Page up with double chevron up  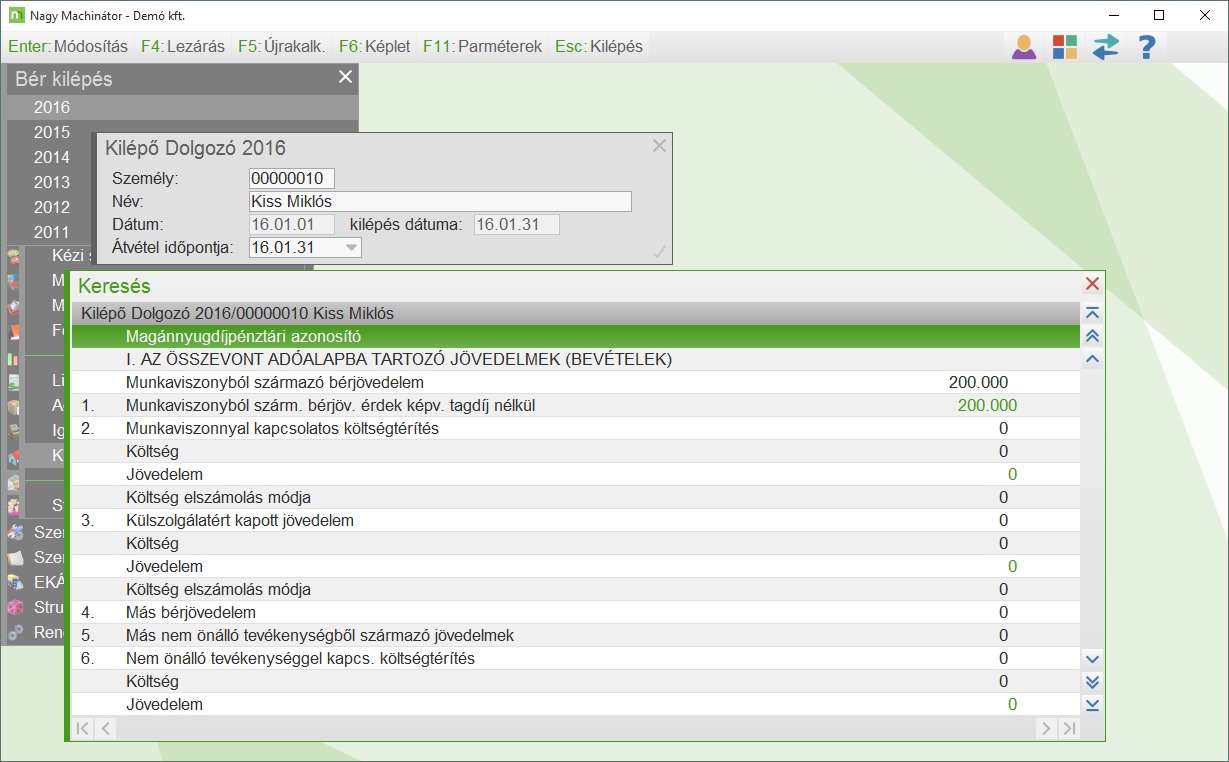(1092, 336)
